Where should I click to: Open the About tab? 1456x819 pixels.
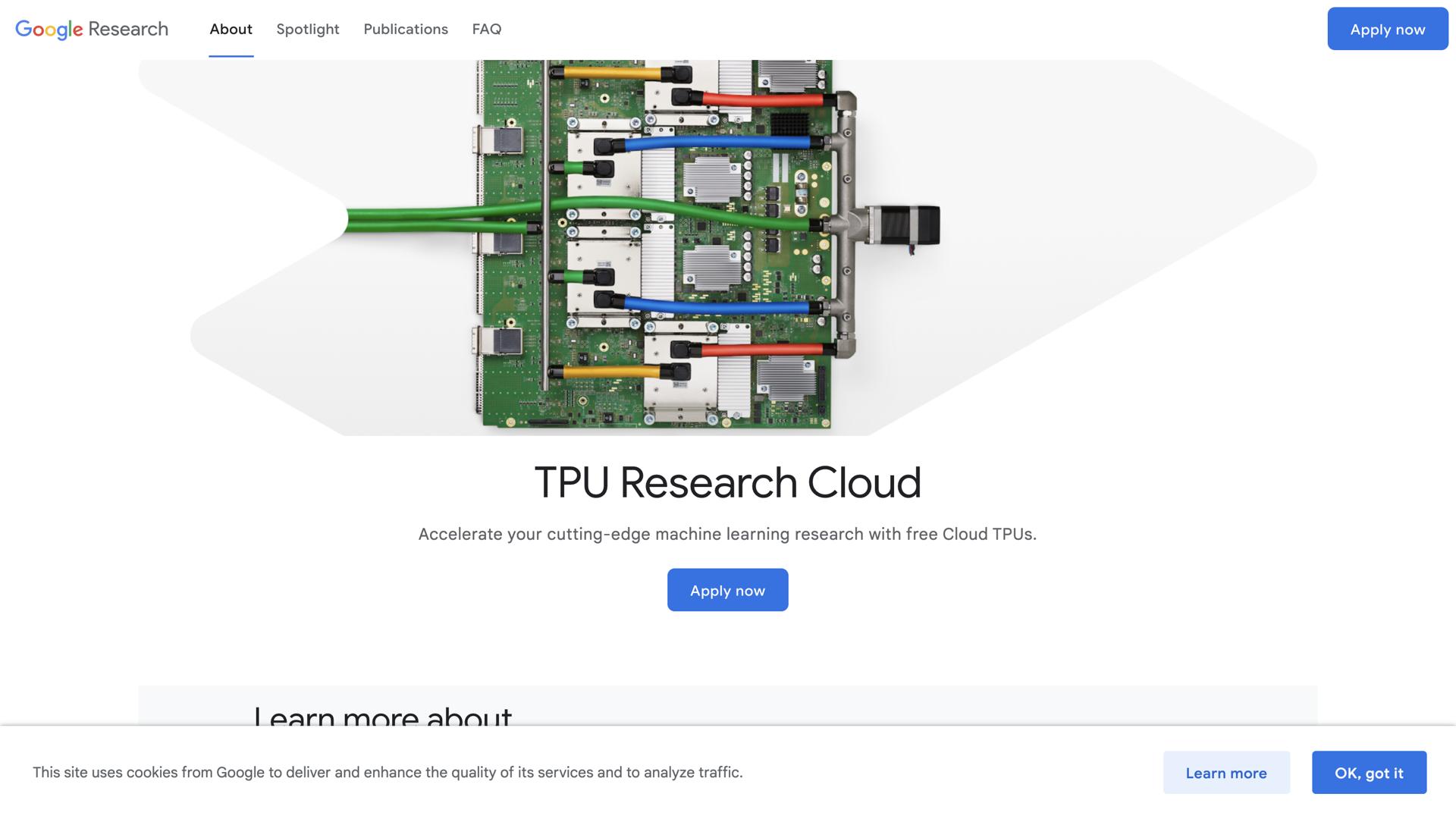[231, 29]
